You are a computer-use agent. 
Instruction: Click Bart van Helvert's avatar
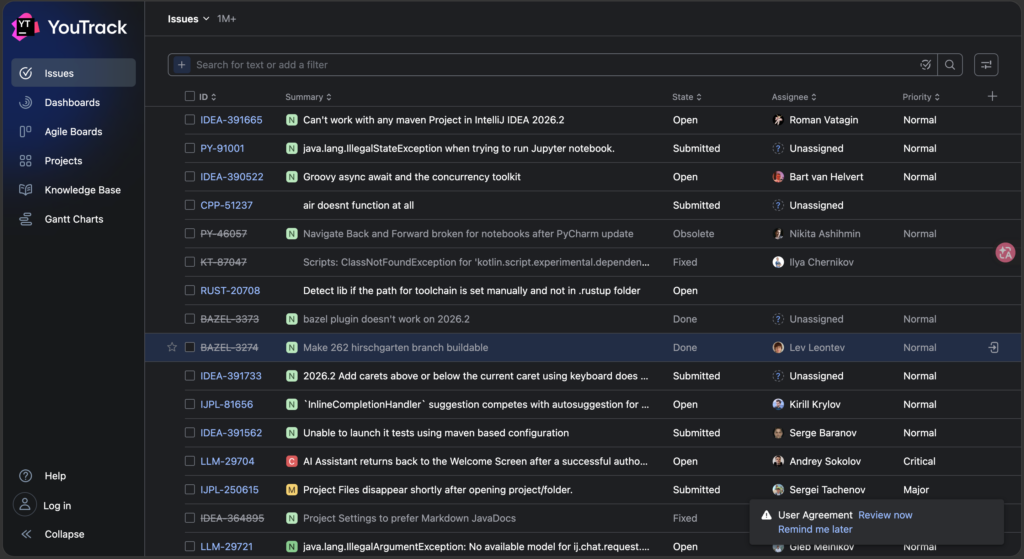pos(778,176)
